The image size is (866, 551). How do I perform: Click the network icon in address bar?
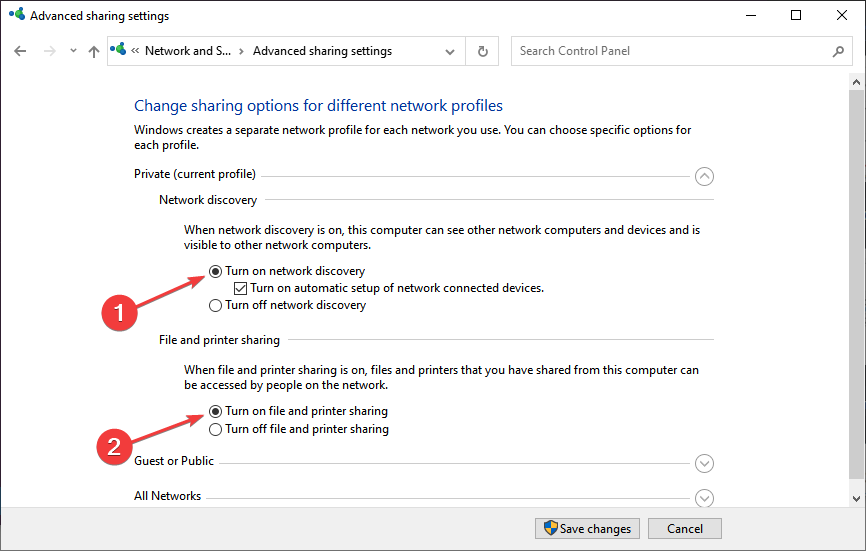pyautogui.click(x=118, y=50)
